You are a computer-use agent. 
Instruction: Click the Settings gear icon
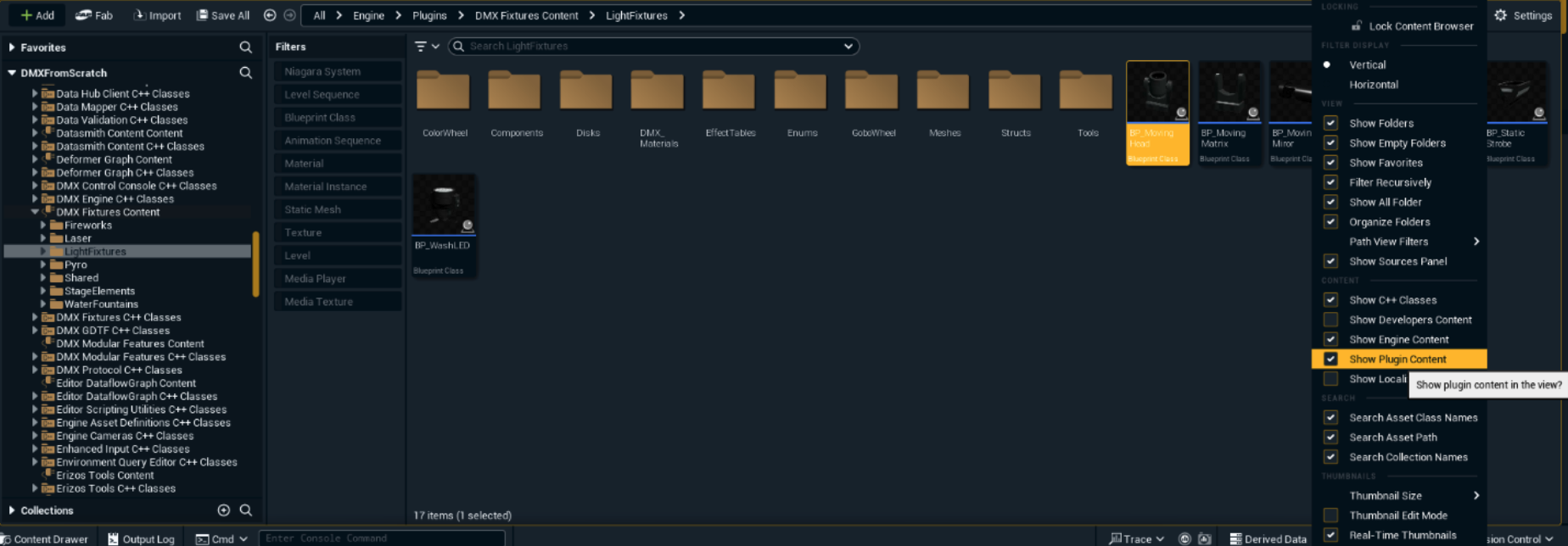click(1501, 15)
